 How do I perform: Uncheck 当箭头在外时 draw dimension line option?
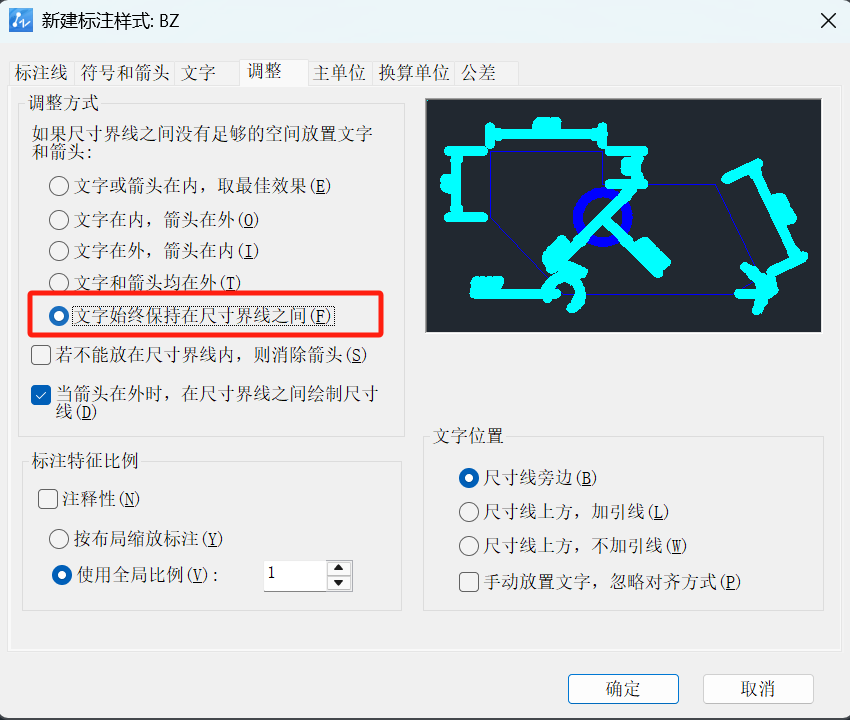pyautogui.click(x=41, y=395)
